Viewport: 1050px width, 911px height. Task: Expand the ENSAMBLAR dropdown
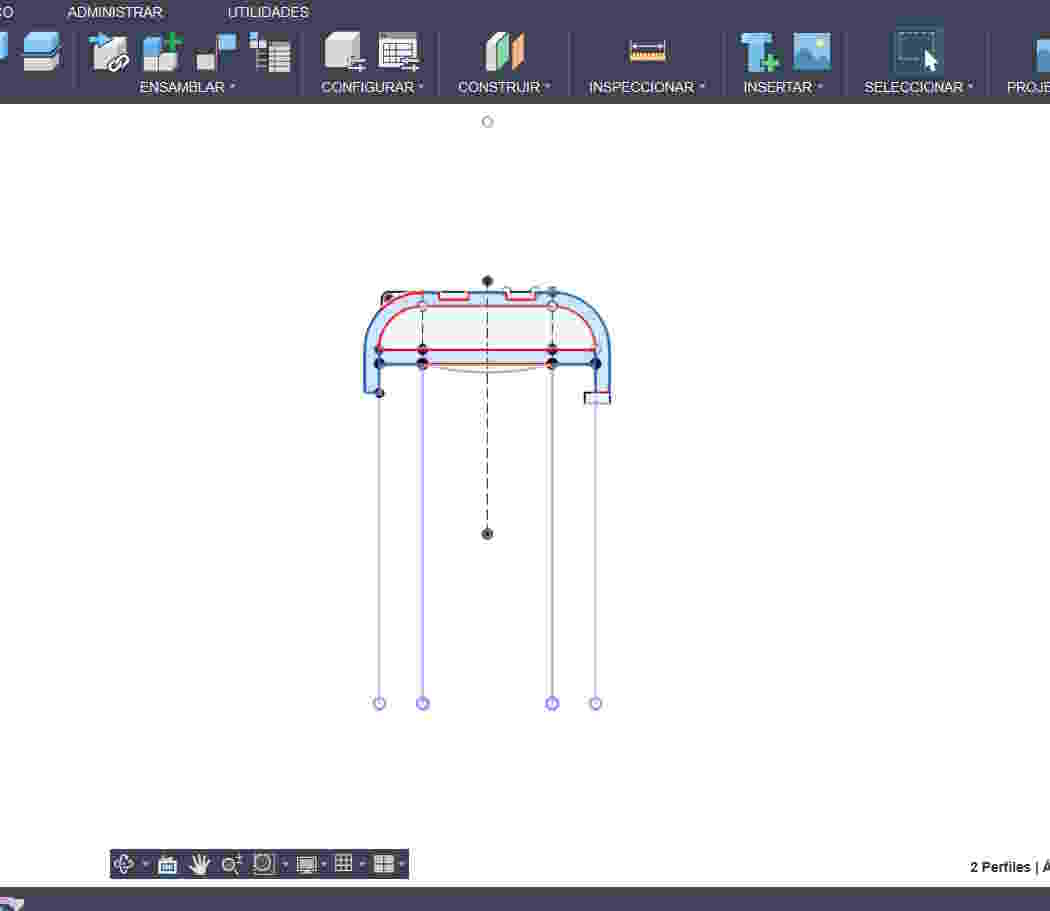click(187, 87)
